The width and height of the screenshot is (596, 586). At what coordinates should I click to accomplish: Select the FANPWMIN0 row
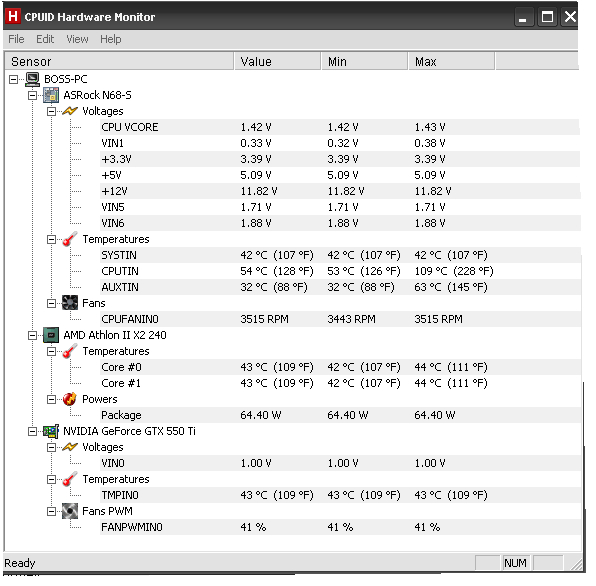tap(340, 527)
